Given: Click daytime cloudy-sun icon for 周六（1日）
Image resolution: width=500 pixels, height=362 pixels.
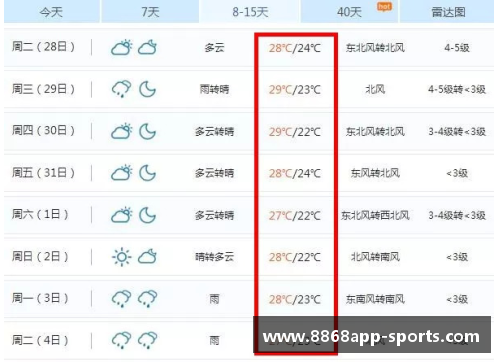Looking at the screenshot, I should (x=121, y=215).
